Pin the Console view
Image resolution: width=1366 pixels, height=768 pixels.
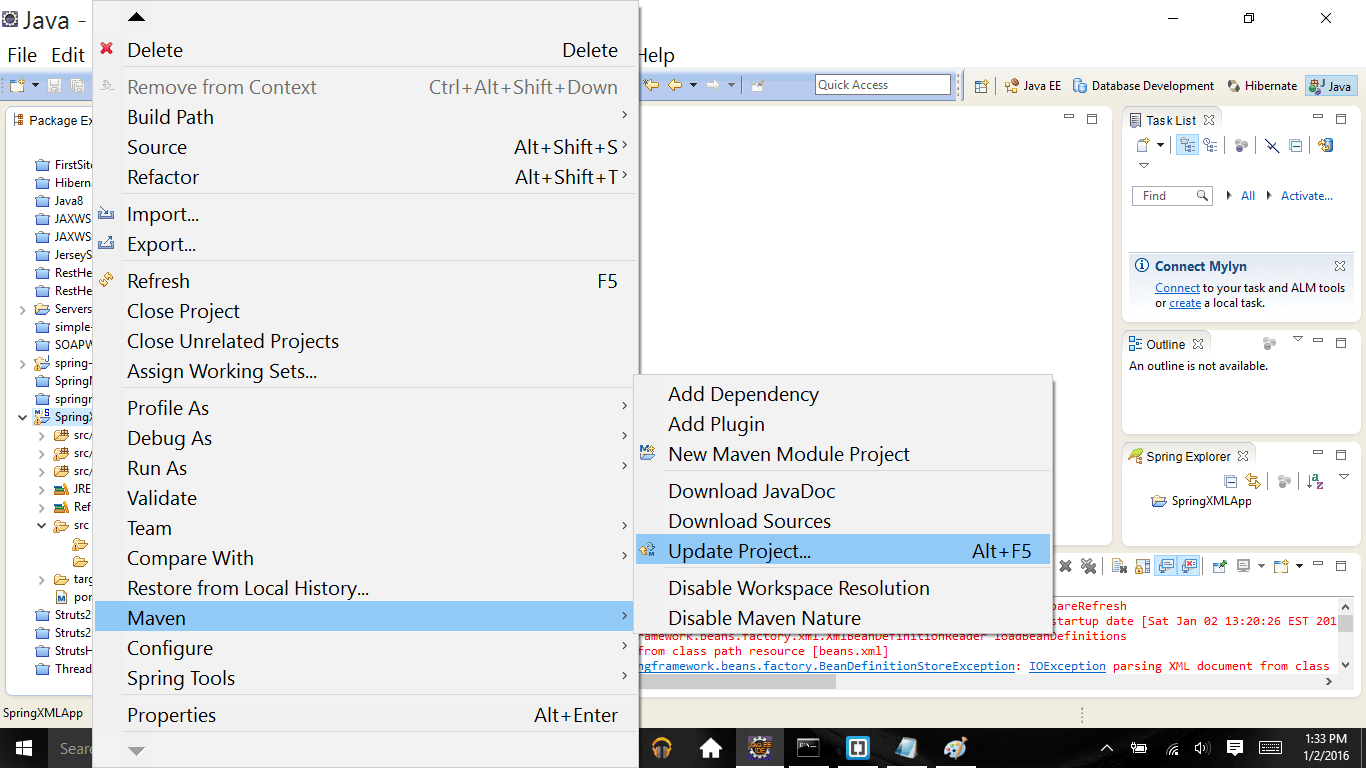coord(1219,565)
